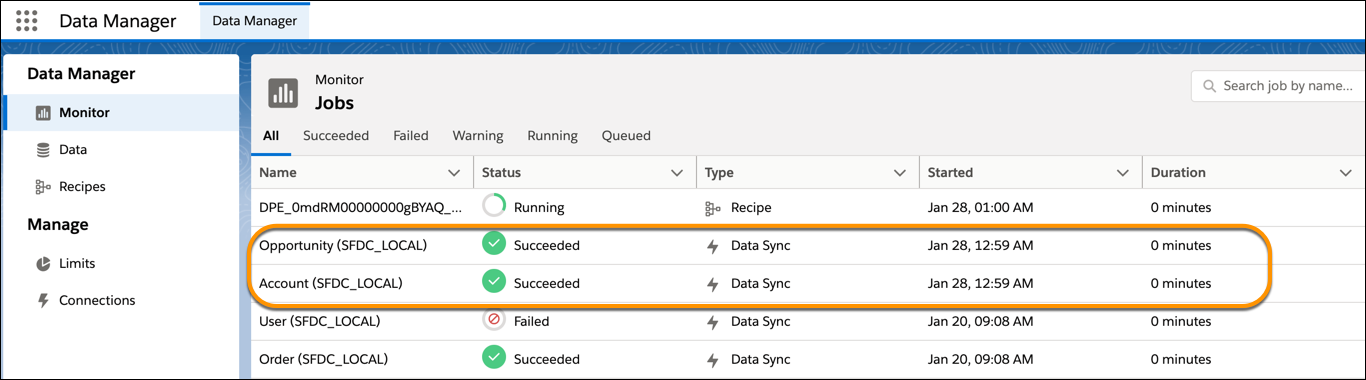This screenshot has height=380, width=1366.
Task: Click the Running spinner icon for DPE recipe
Action: [493, 207]
